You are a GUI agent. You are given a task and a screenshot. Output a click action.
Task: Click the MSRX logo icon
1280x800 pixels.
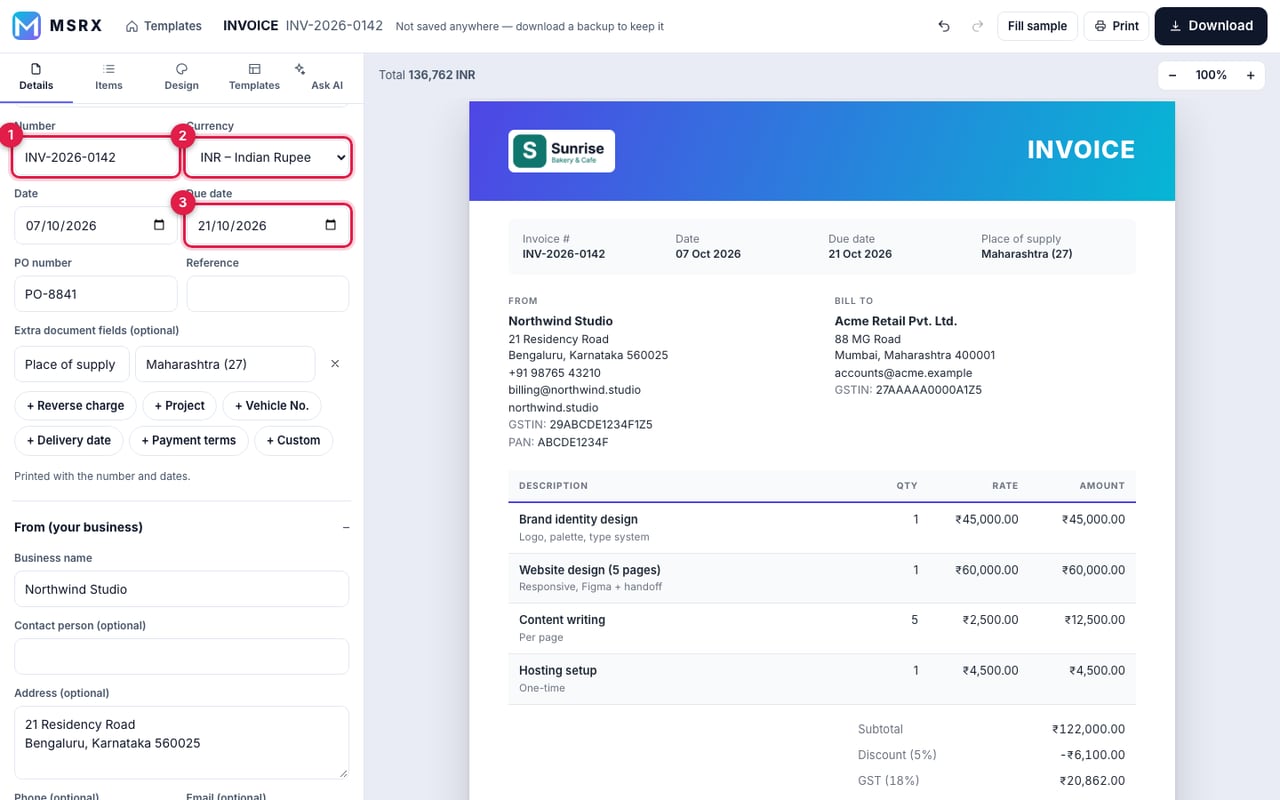[27, 26]
